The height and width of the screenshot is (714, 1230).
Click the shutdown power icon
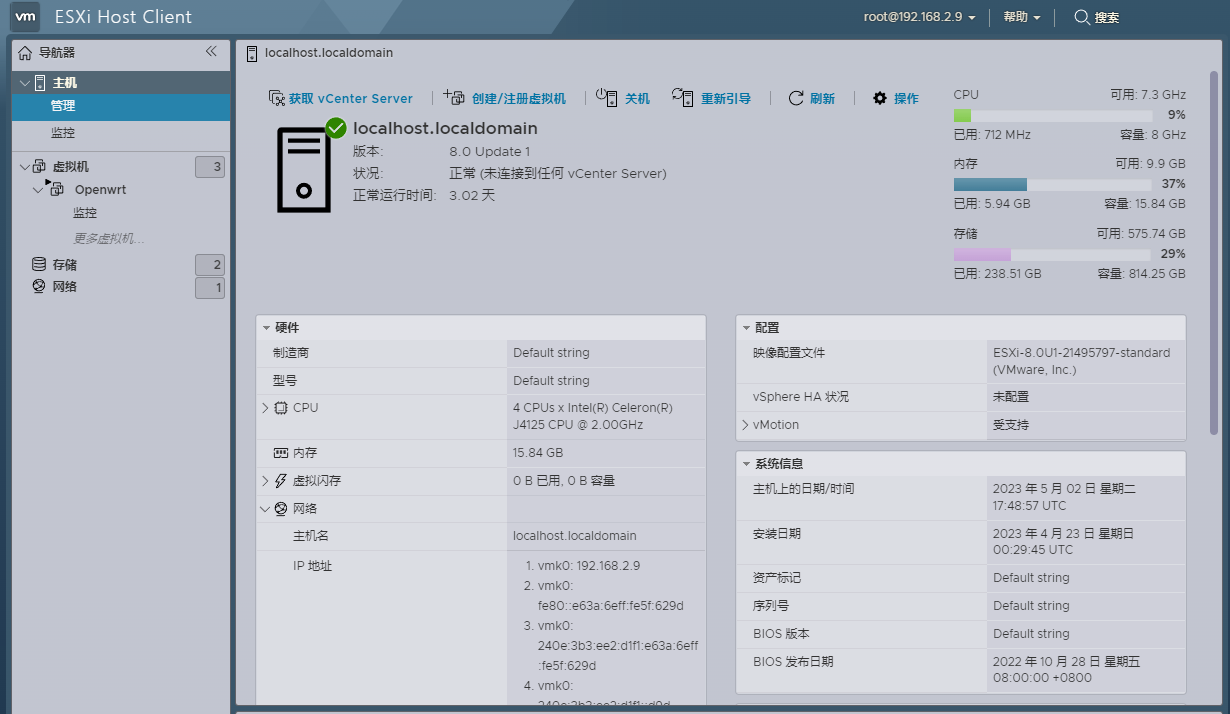607,97
